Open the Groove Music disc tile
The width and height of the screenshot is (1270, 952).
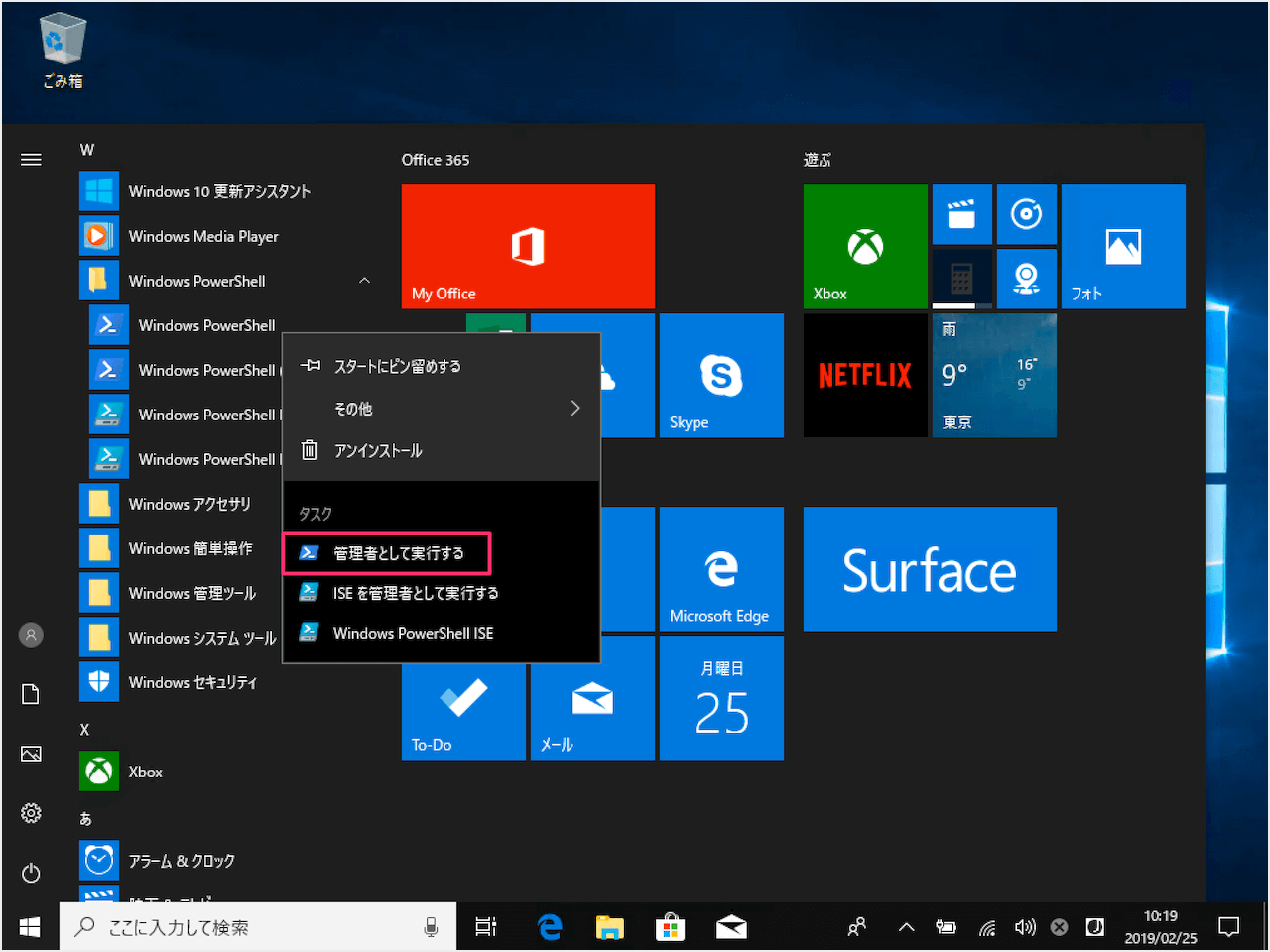(1026, 214)
